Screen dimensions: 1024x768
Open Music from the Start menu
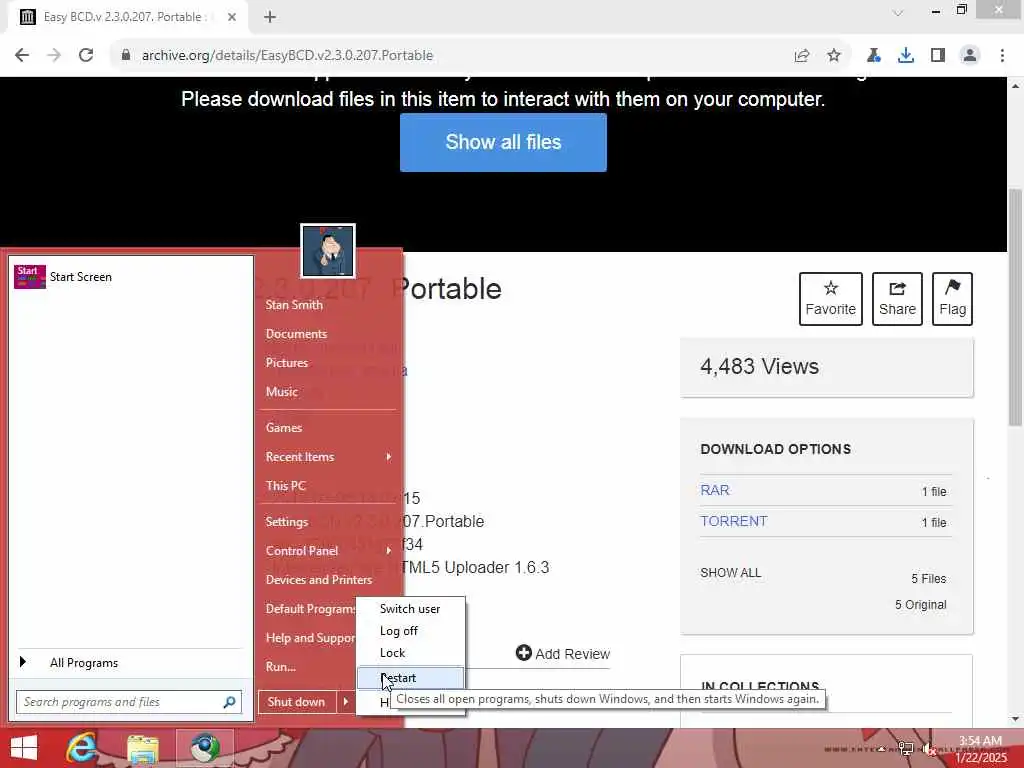tap(281, 392)
